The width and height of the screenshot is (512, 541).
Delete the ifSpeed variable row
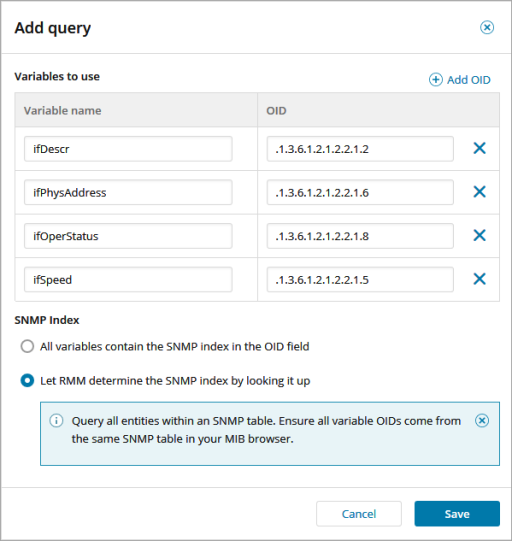coord(480,279)
